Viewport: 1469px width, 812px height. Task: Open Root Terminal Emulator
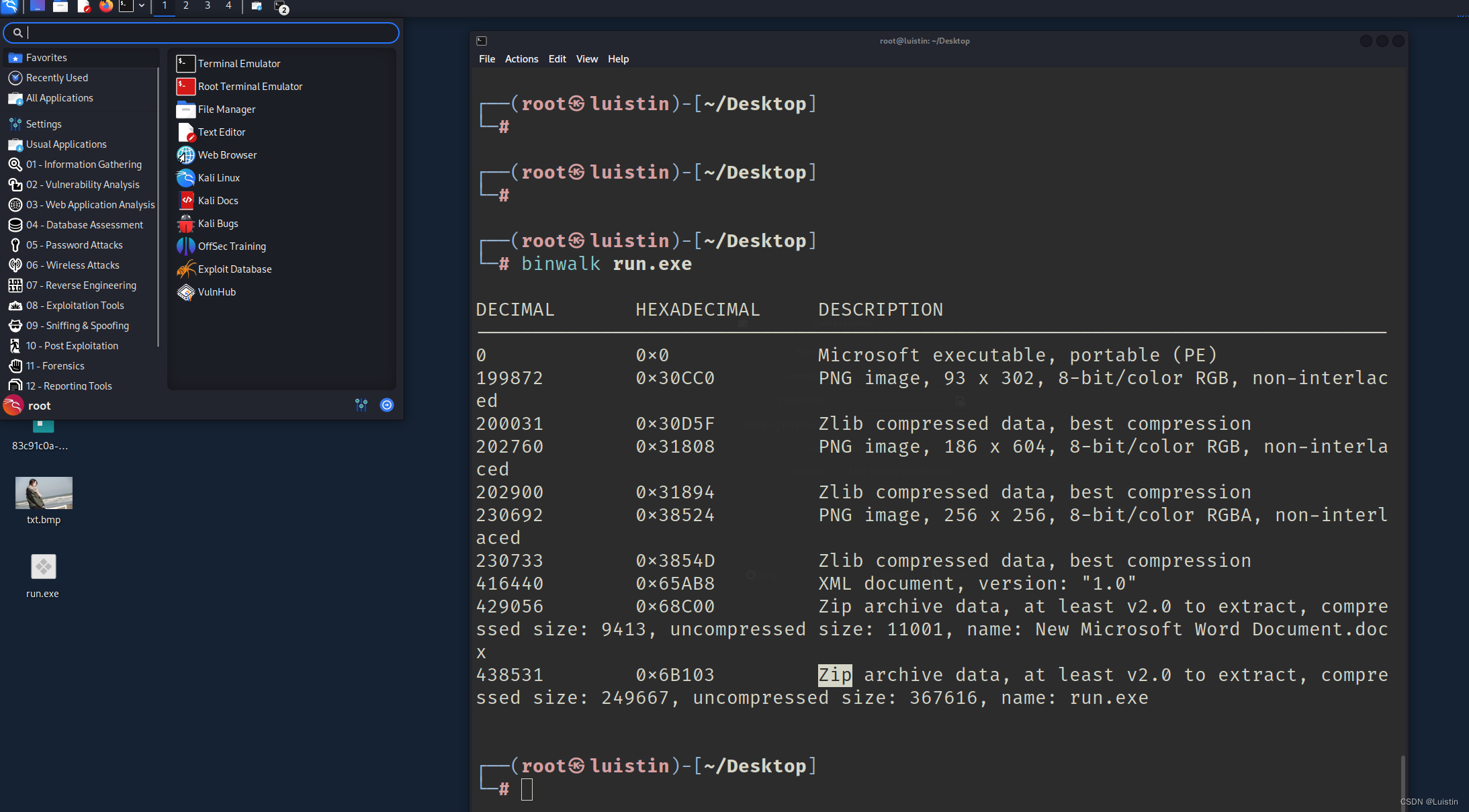tap(249, 86)
